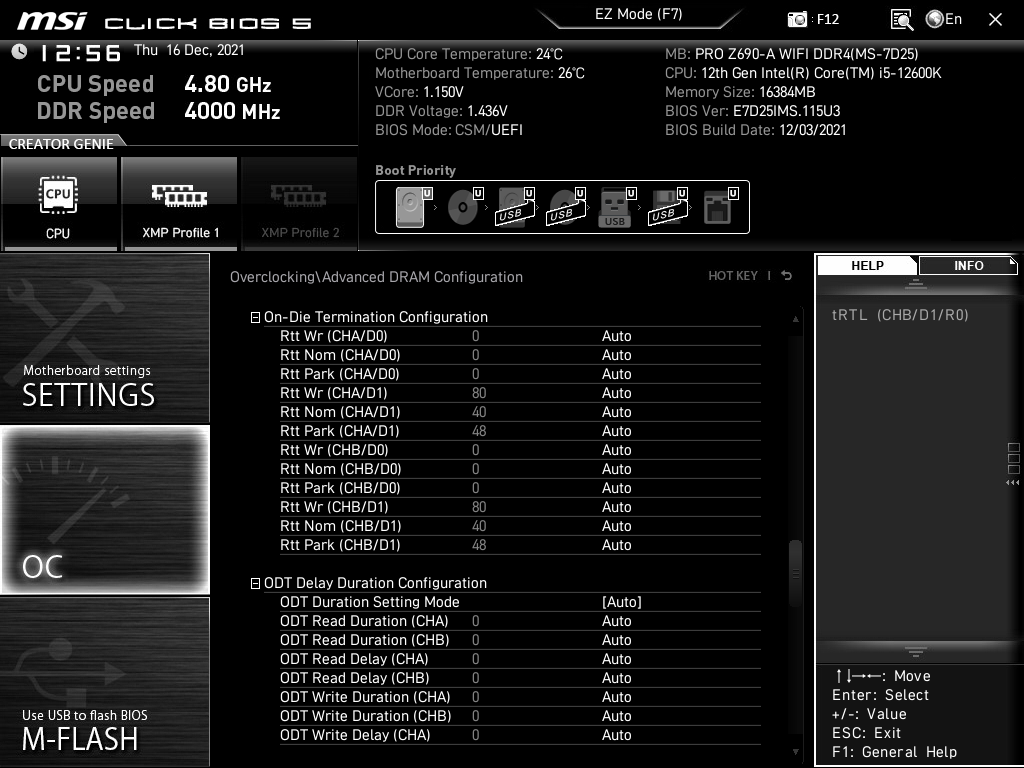
Task: Switch to the HELP tab
Action: coord(867,265)
